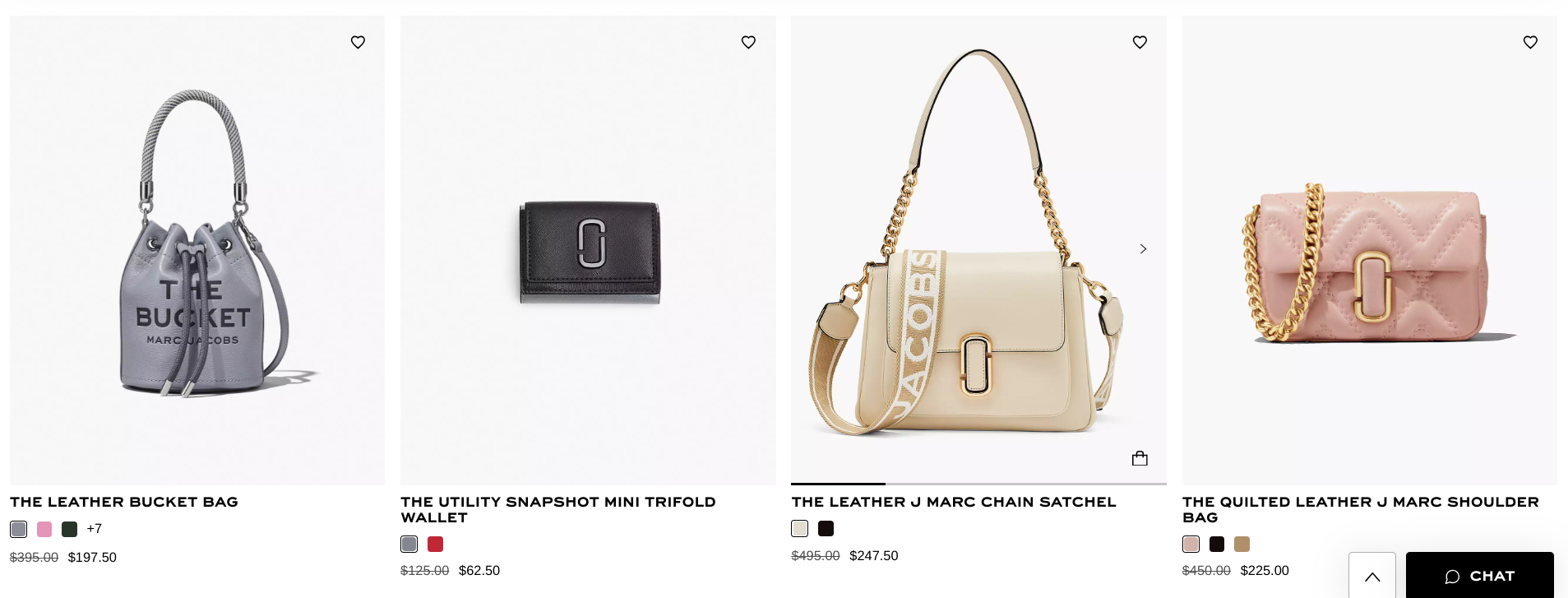The image size is (1568, 598).
Task: View the black trifold wallet product image
Action: pos(588,250)
